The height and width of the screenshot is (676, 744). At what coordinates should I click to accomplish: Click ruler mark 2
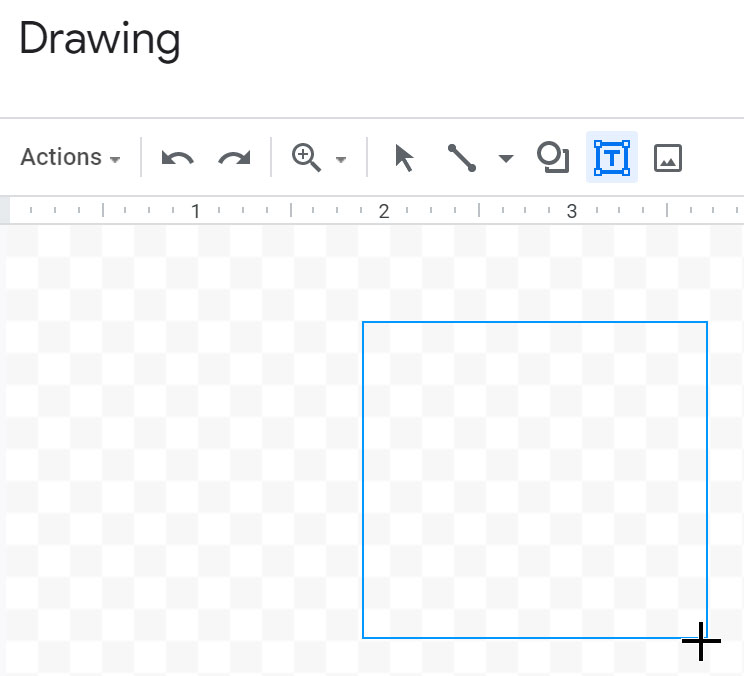coord(384,212)
